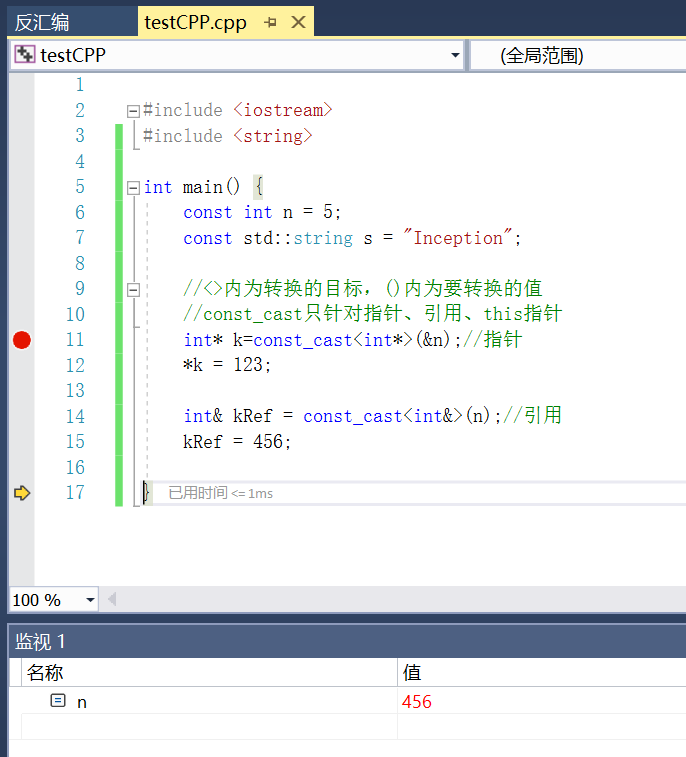Click const_cast<int&> on line 14
This screenshot has height=757, width=686.
pyautogui.click(x=383, y=416)
